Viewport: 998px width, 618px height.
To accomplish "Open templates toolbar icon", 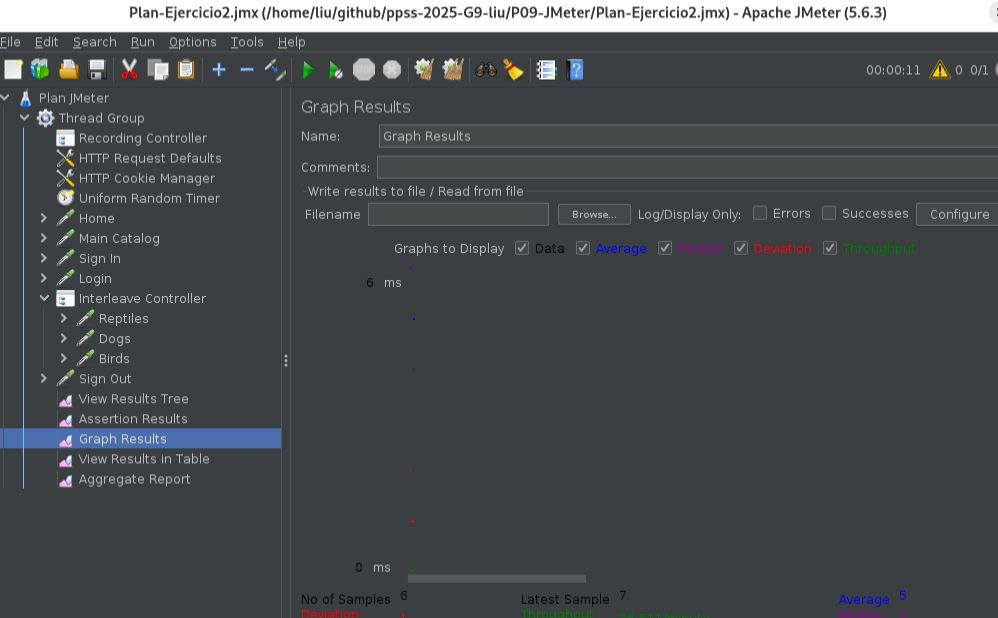I will tap(40, 69).
